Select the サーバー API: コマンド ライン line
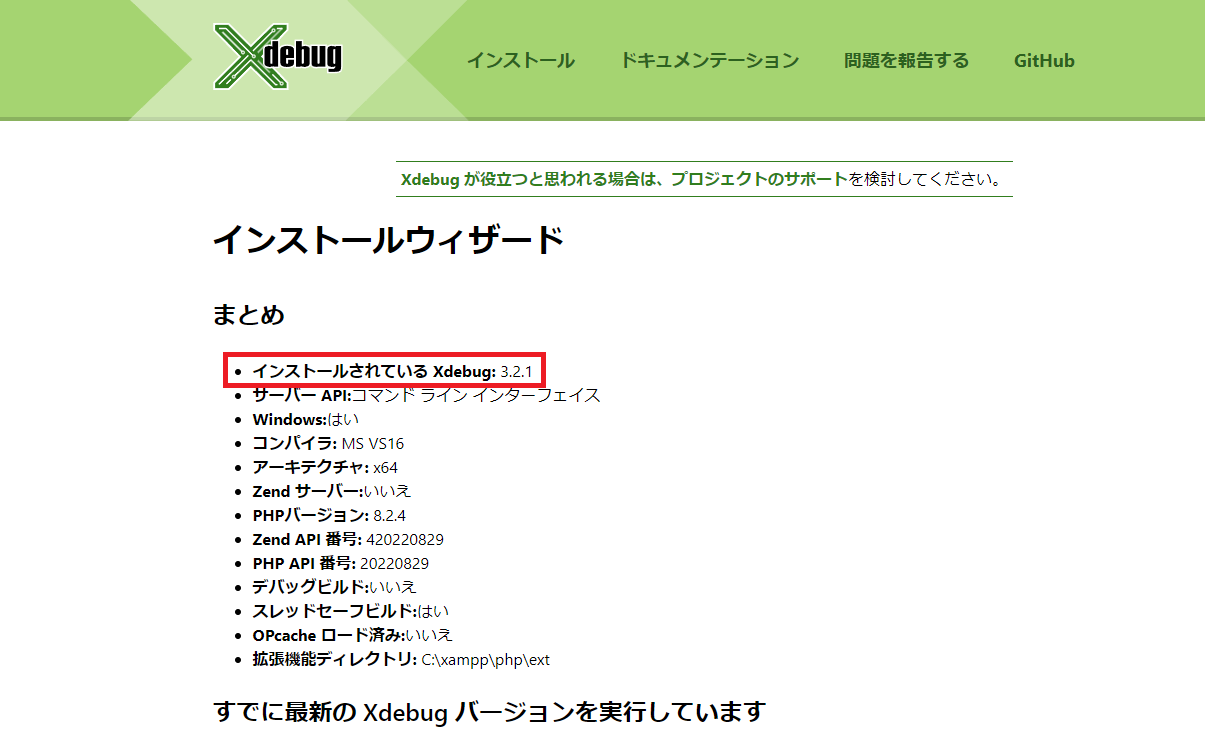The height and width of the screenshot is (744, 1205). tap(426, 395)
